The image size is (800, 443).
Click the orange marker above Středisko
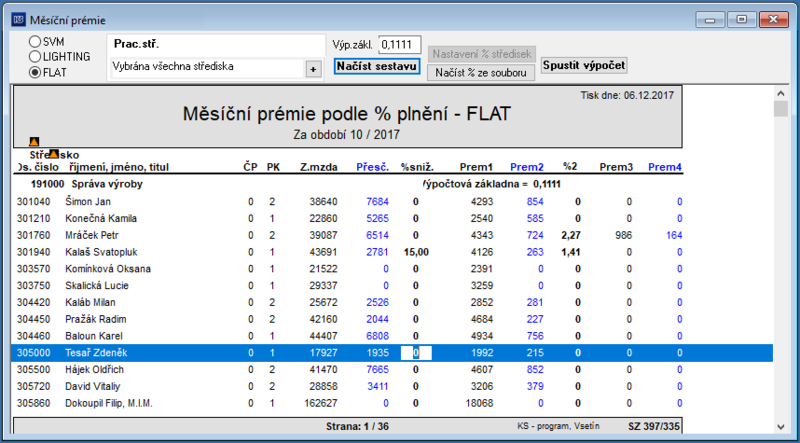coord(34,141)
